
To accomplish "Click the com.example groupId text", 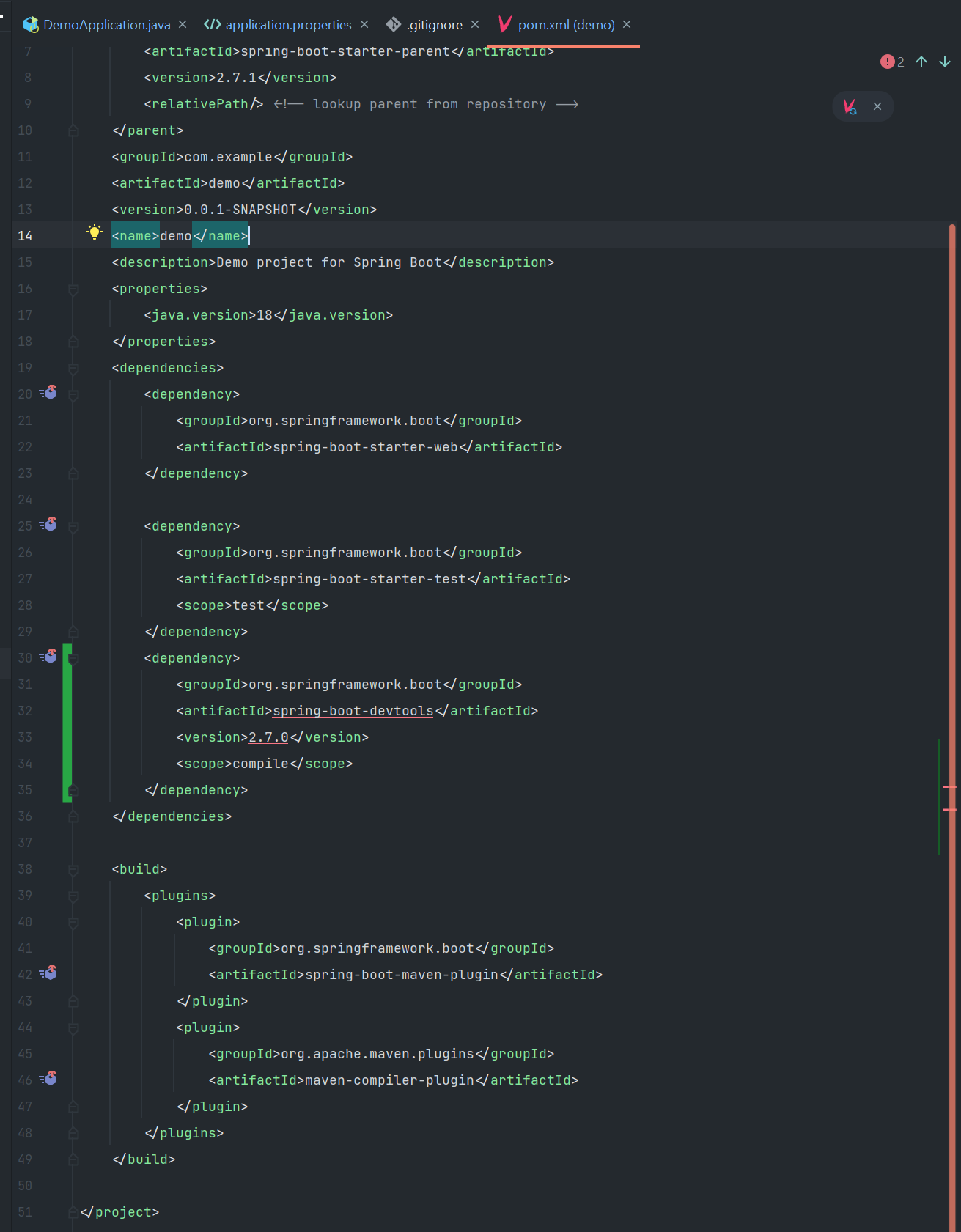I will [229, 157].
